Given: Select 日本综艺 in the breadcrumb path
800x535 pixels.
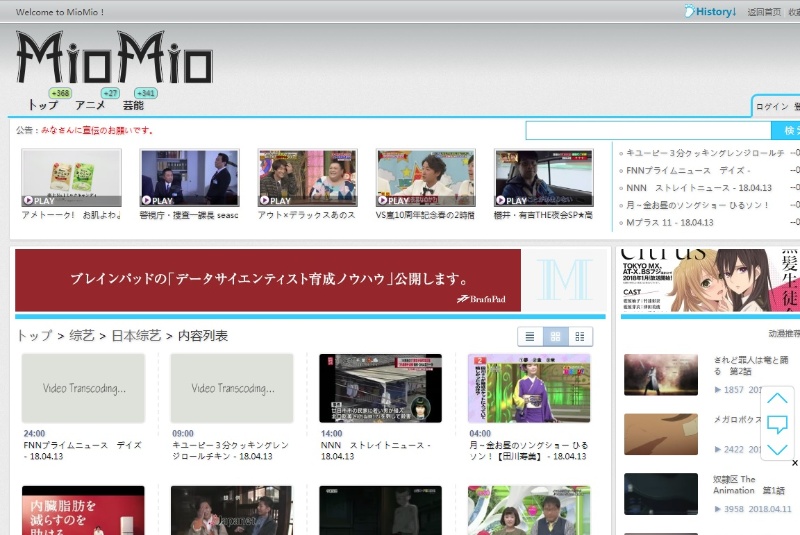Looking at the screenshot, I should pos(136,336).
